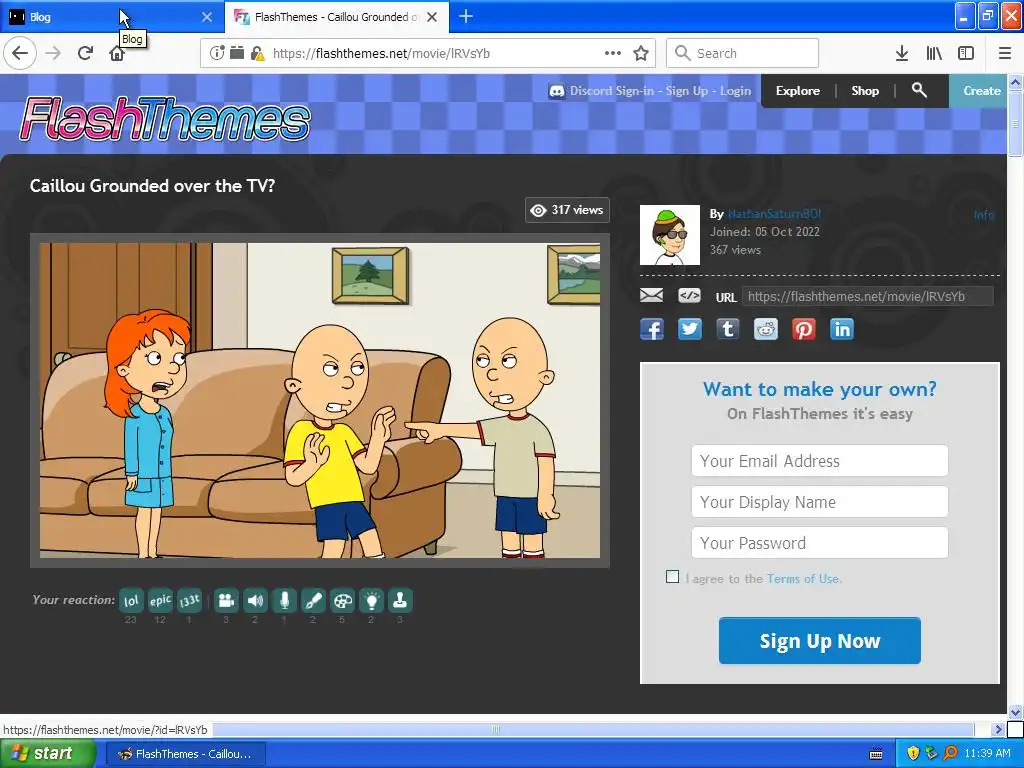Open the Terms of Use link
Image resolution: width=1024 pixels, height=768 pixels.
click(803, 579)
